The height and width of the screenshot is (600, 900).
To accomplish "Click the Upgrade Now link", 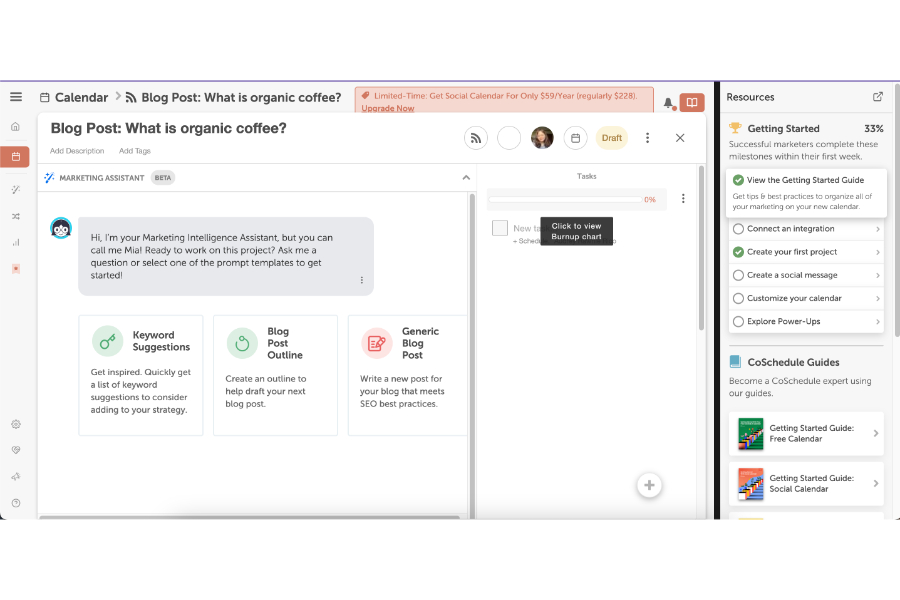I will [387, 108].
